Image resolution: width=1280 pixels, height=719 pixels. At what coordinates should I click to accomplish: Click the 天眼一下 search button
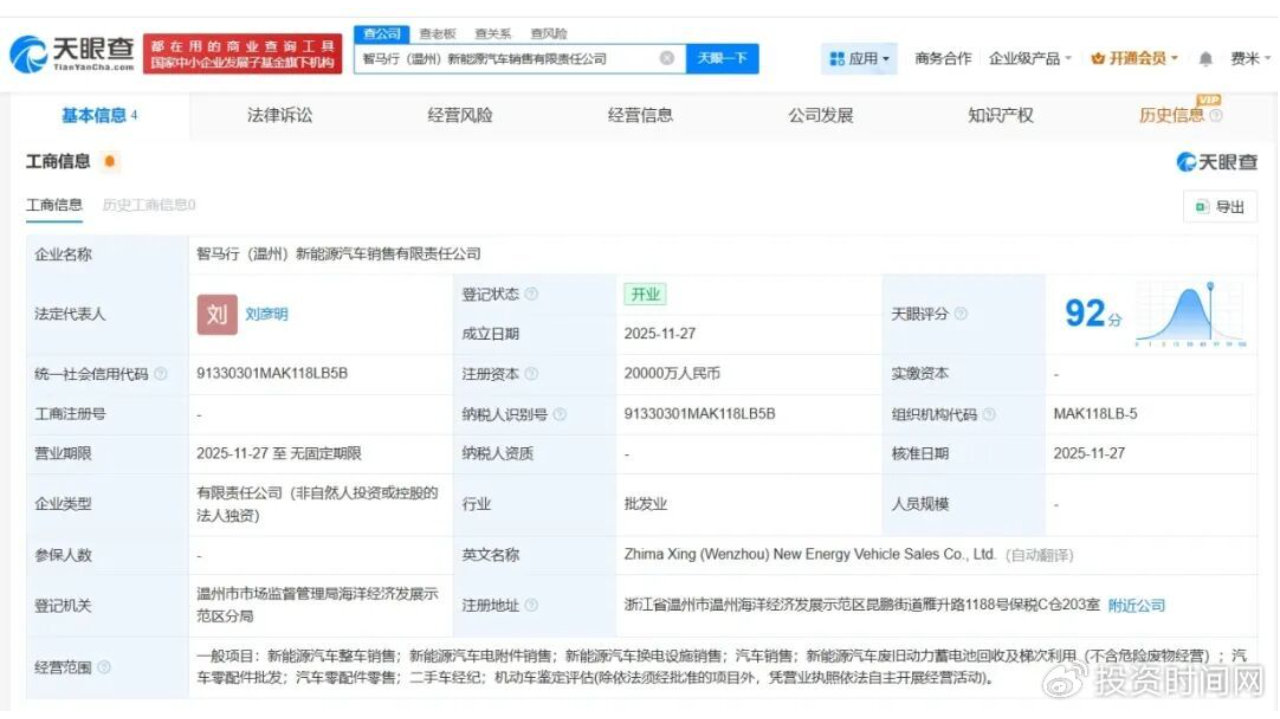pos(722,58)
